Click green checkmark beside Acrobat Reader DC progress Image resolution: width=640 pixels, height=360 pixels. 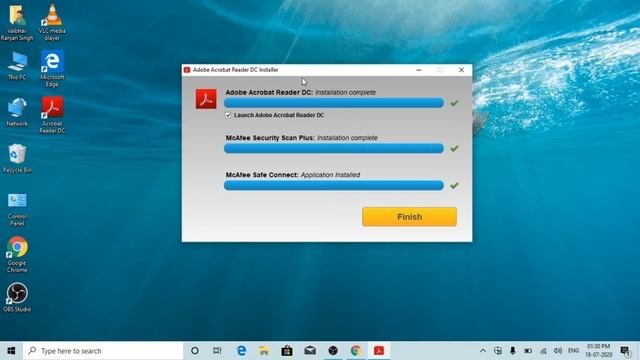coord(454,103)
